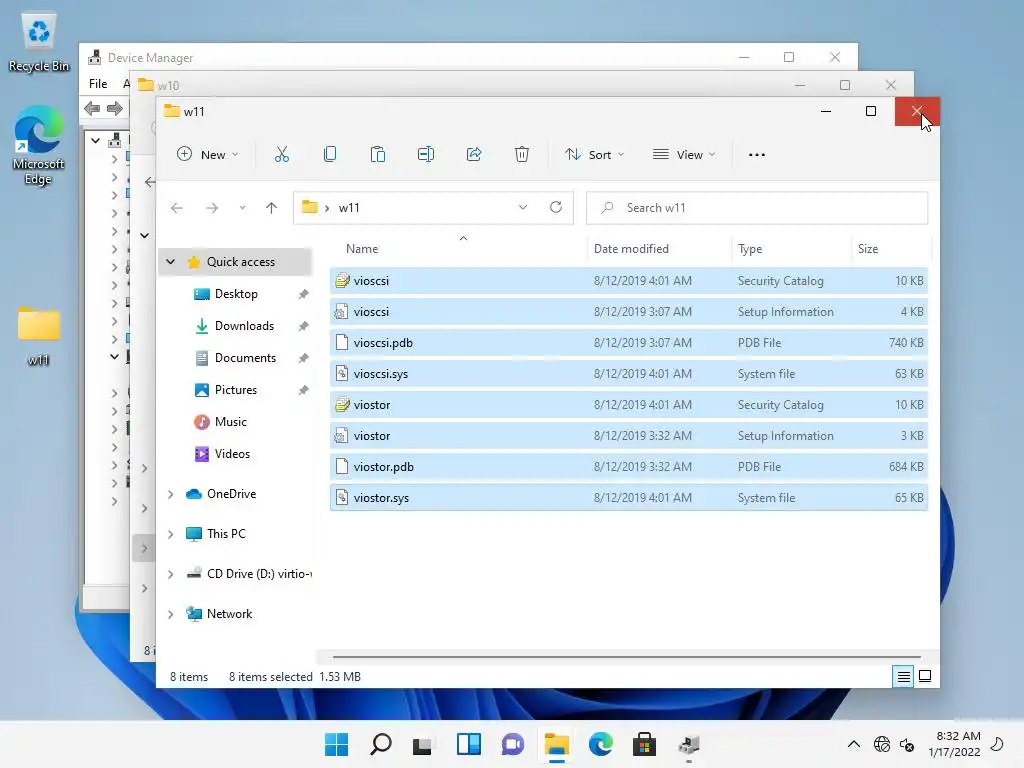The width and height of the screenshot is (1024, 768).
Task: Open the address bar history dropdown chevron
Action: click(523, 207)
